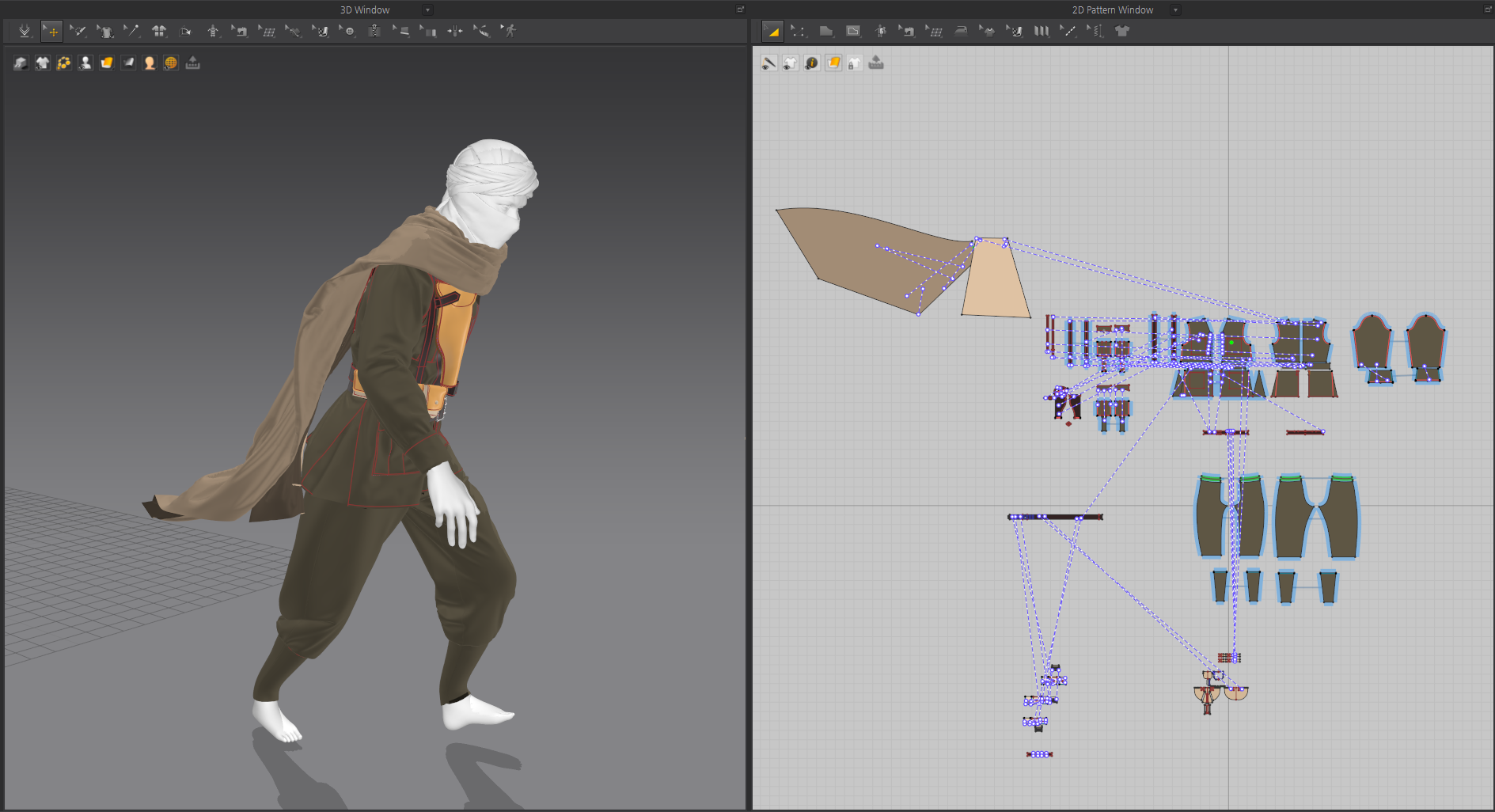The width and height of the screenshot is (1495, 812).
Task: Toggle seam line visibility in 2D window
Action: pyautogui.click(x=768, y=63)
